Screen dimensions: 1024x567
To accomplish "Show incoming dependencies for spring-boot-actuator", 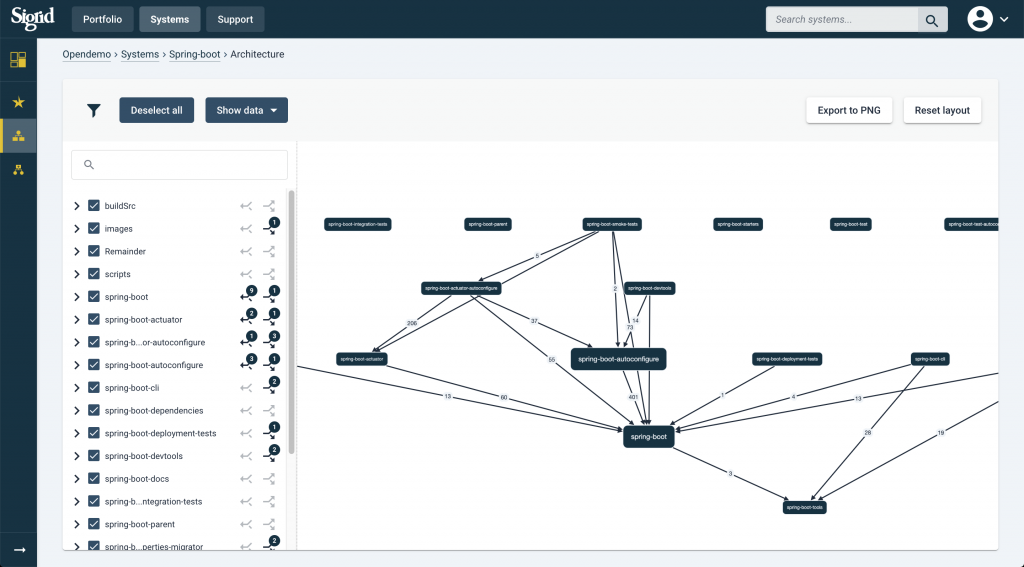I will pos(248,318).
